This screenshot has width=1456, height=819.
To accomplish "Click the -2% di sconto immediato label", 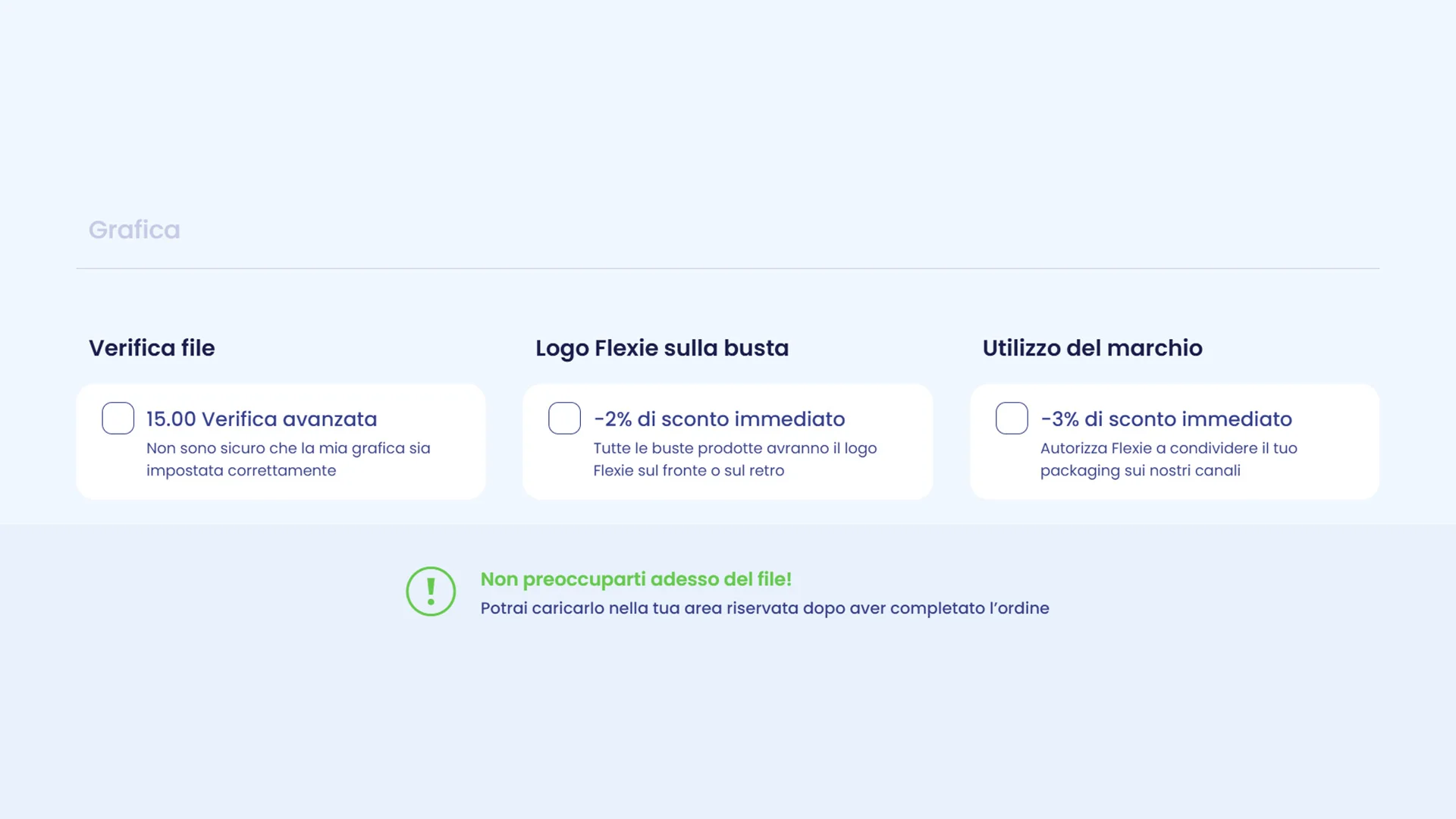I will point(719,419).
